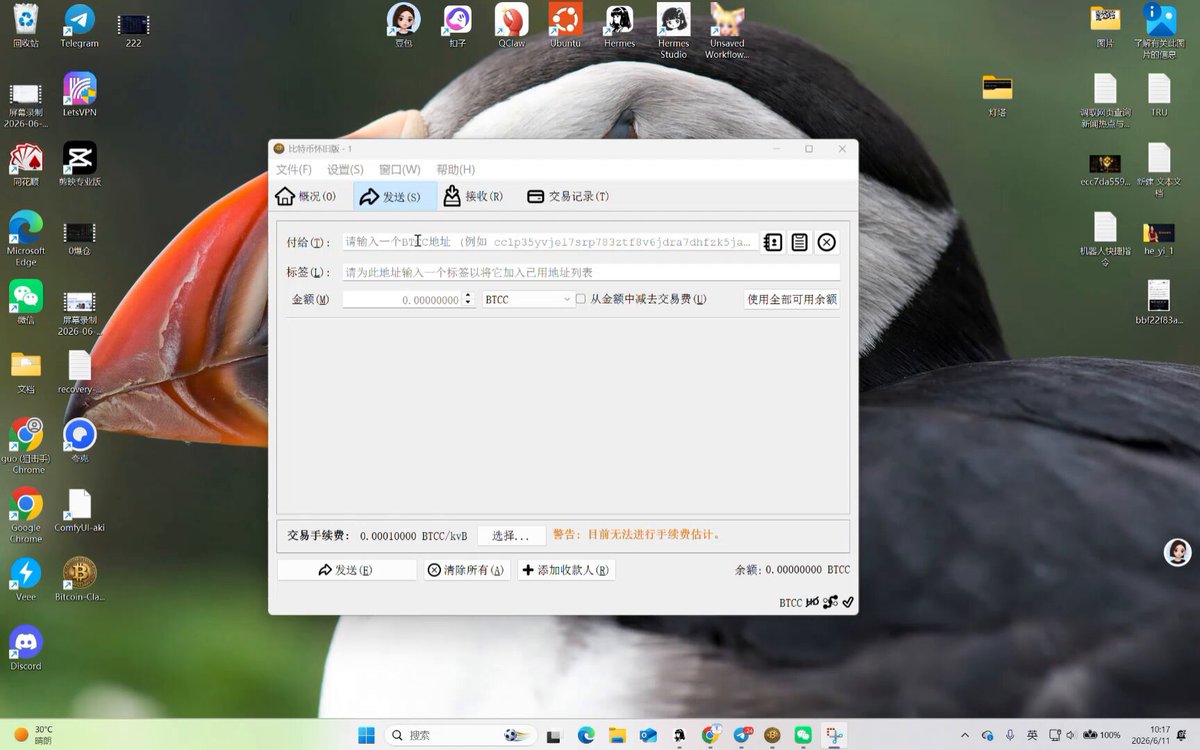
Task: Select the 灯塔 folder on desktop
Action: point(997,95)
